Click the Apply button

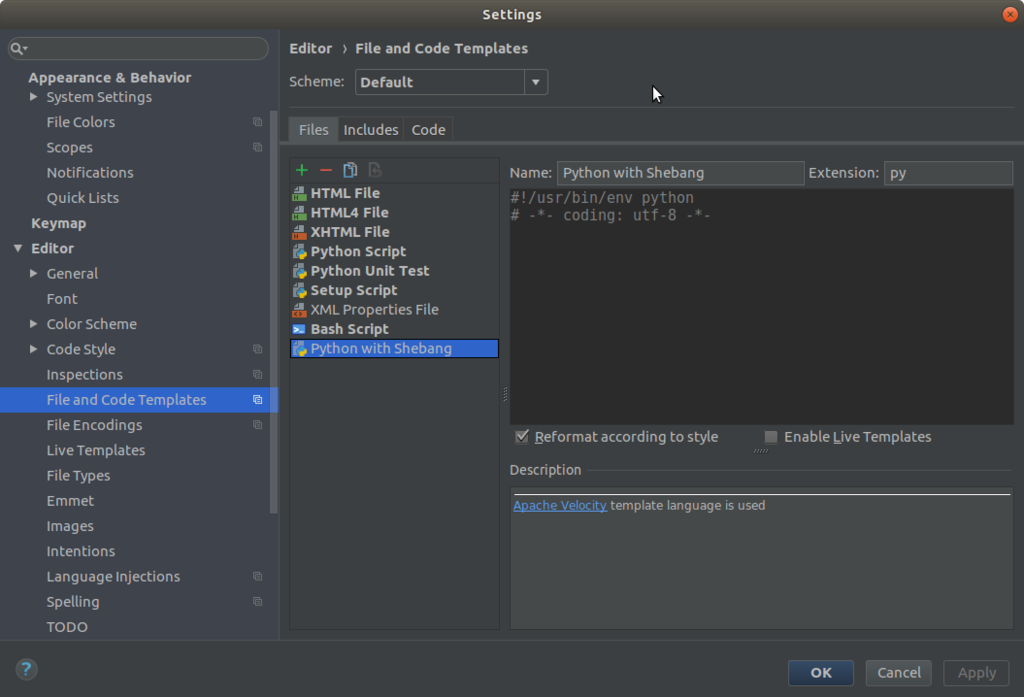click(x=976, y=673)
